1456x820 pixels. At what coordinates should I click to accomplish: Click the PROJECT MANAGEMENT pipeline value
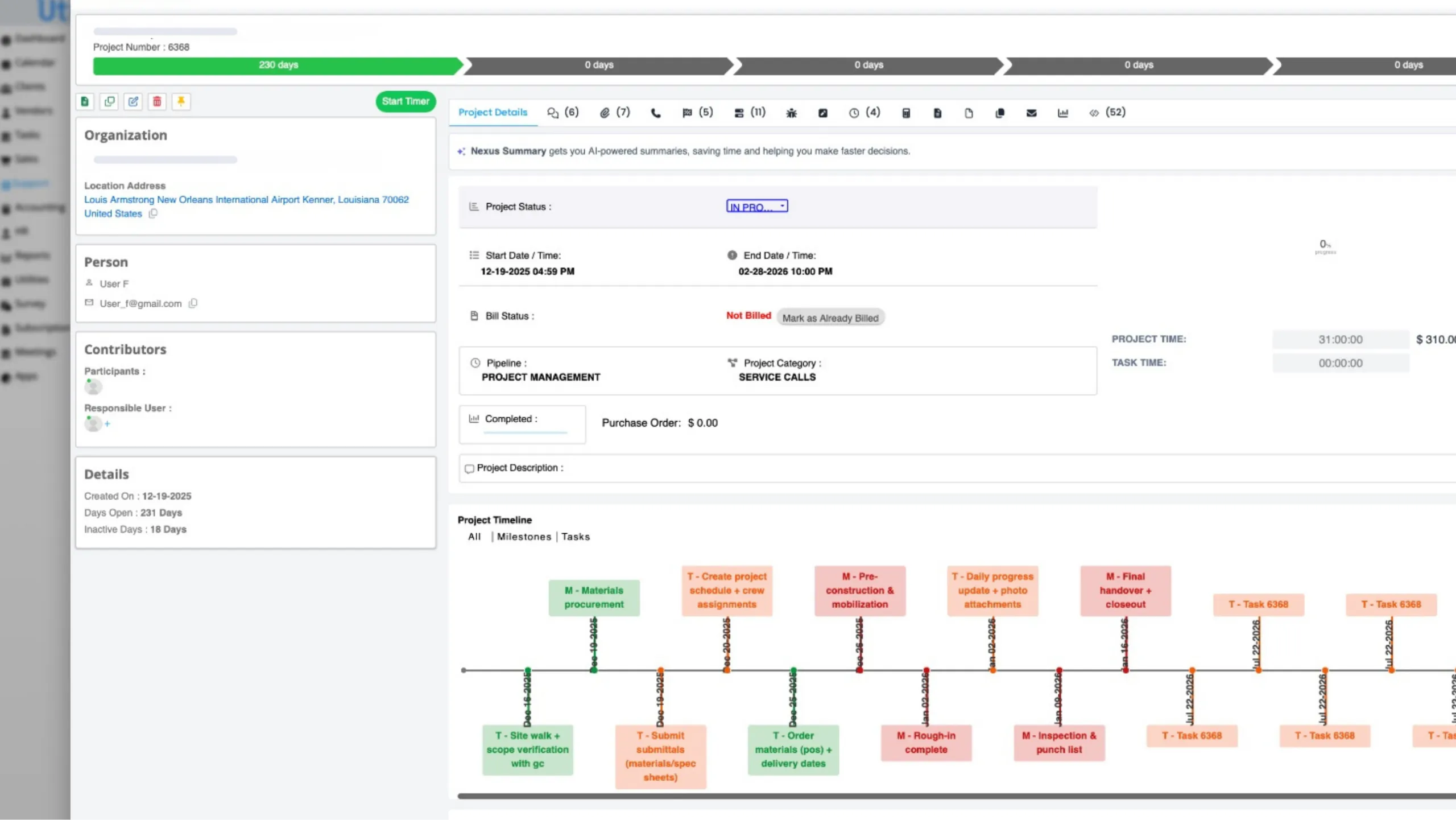click(540, 377)
